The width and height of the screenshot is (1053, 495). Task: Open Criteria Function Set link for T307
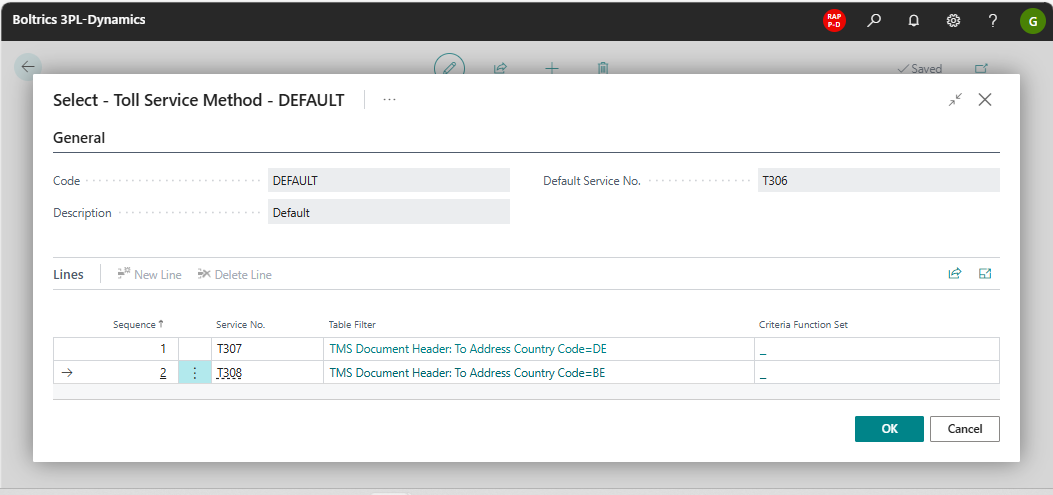[x=764, y=350]
